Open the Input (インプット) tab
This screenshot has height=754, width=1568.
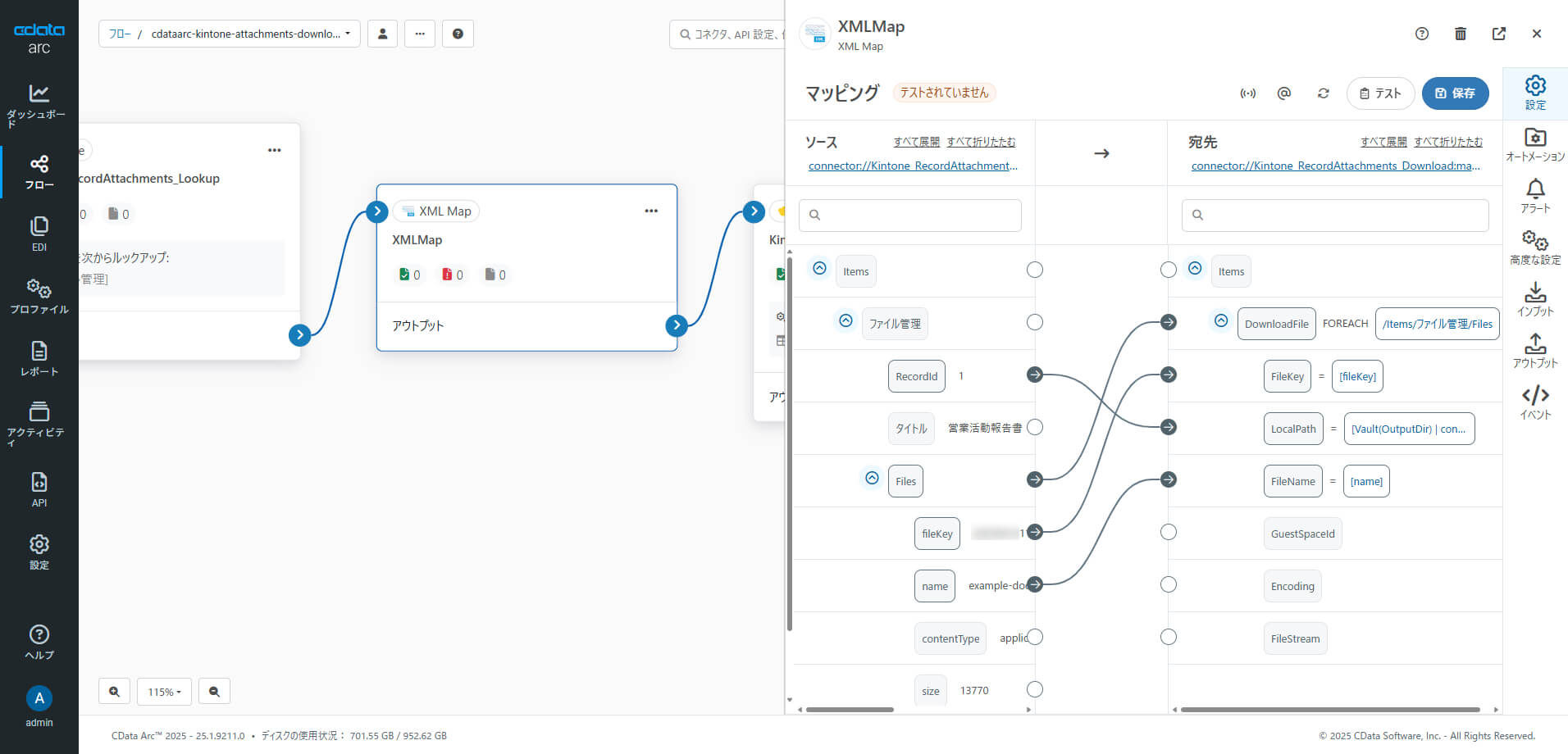point(1535,300)
